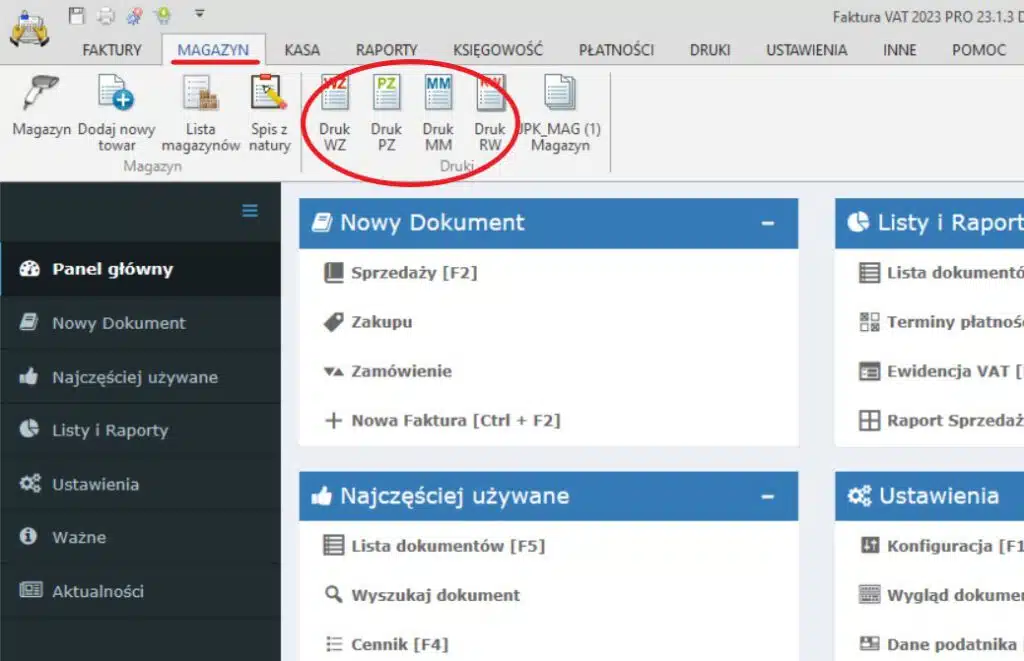The height and width of the screenshot is (661, 1024).
Task: Select Nowa Faktura [Ctrl + F2]
Action: pos(455,421)
